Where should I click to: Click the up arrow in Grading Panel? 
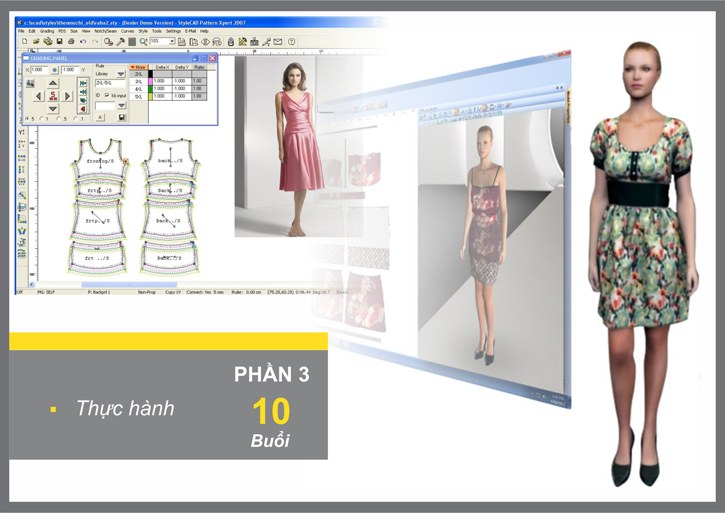click(53, 83)
